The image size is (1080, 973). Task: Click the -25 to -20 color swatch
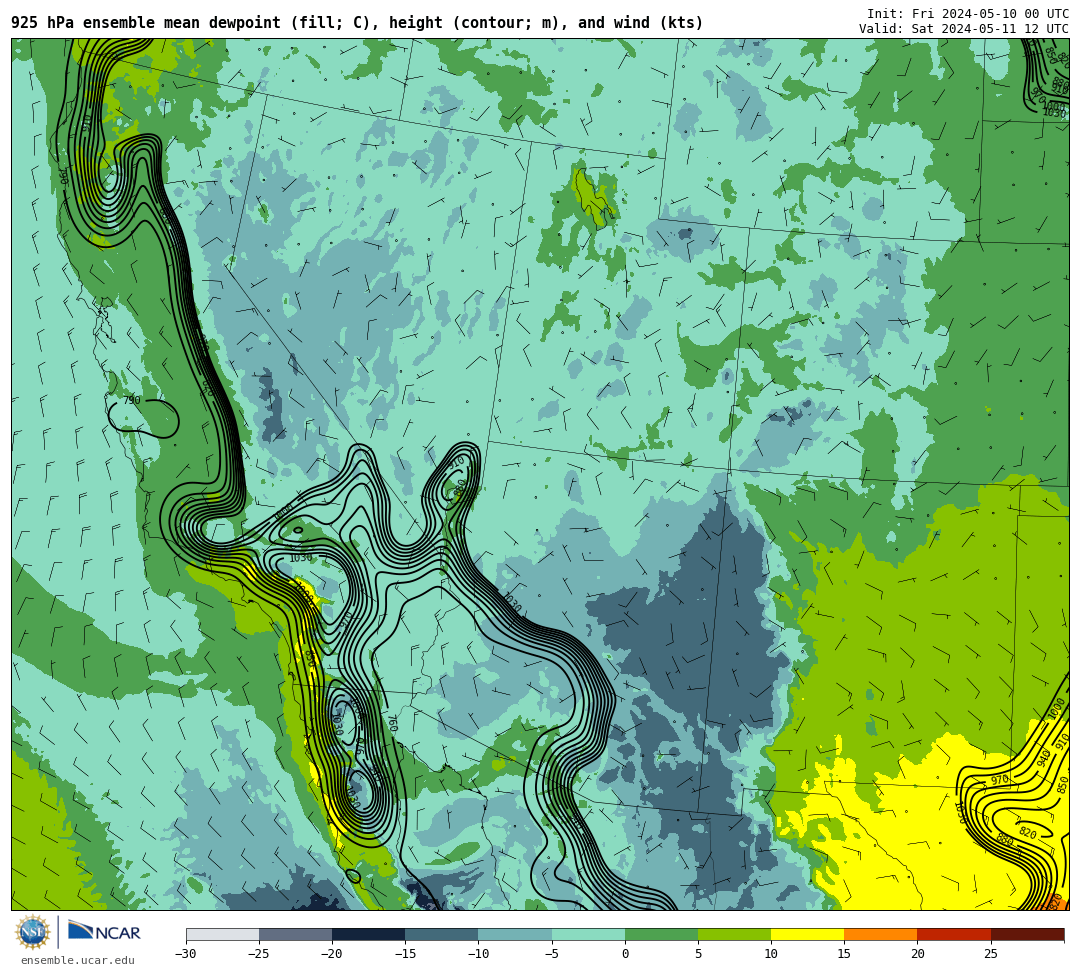[295, 934]
